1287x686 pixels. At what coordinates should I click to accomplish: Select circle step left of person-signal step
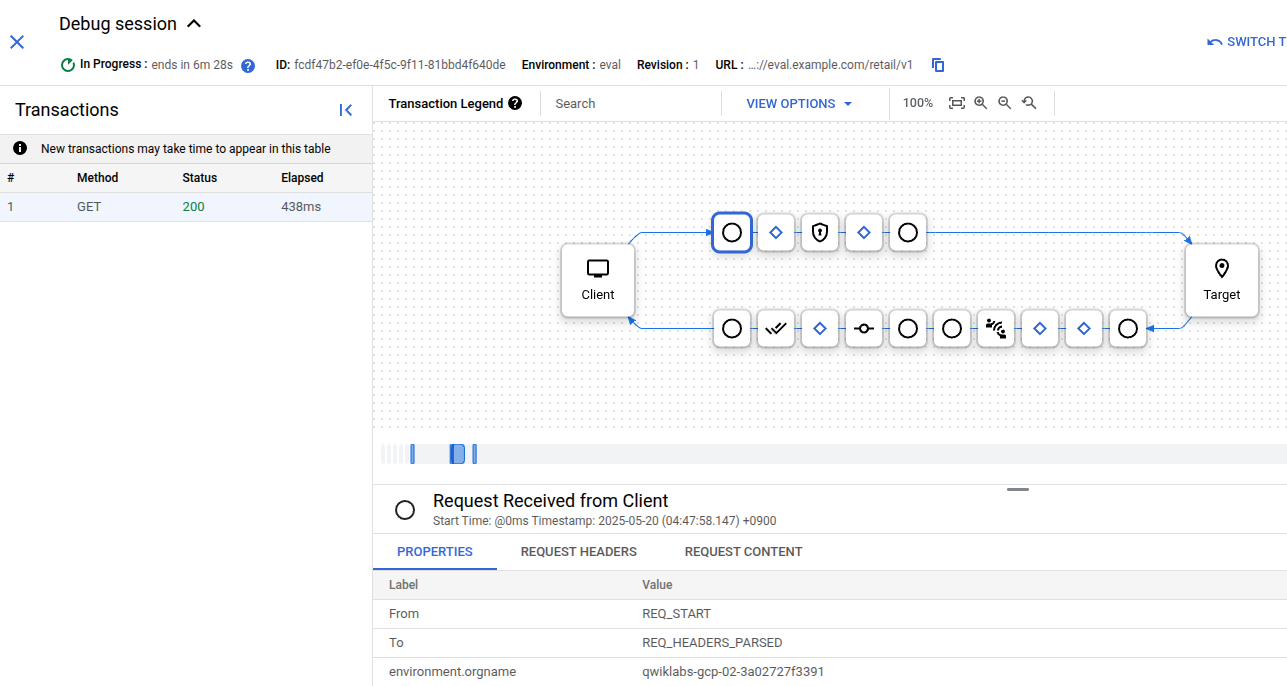(x=952, y=328)
